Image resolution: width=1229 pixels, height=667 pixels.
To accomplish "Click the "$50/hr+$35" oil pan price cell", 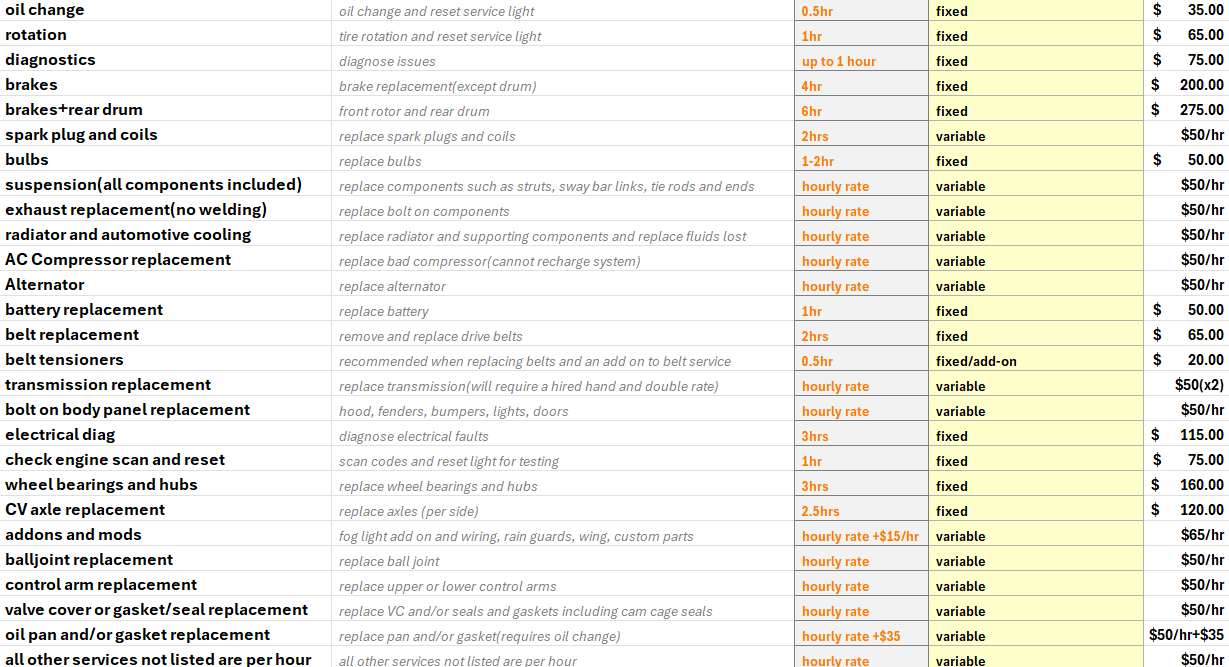I will pos(1186,635).
